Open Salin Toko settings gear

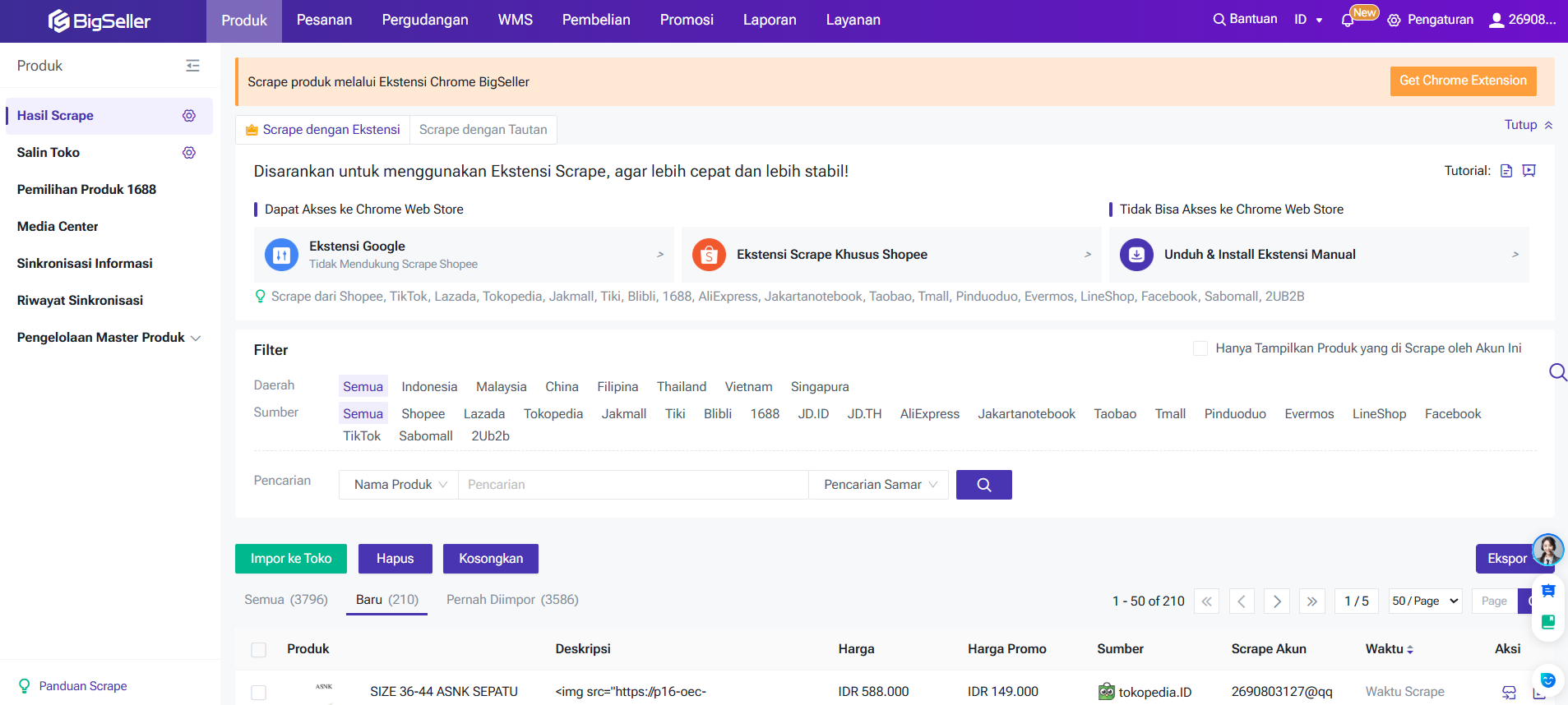189,153
